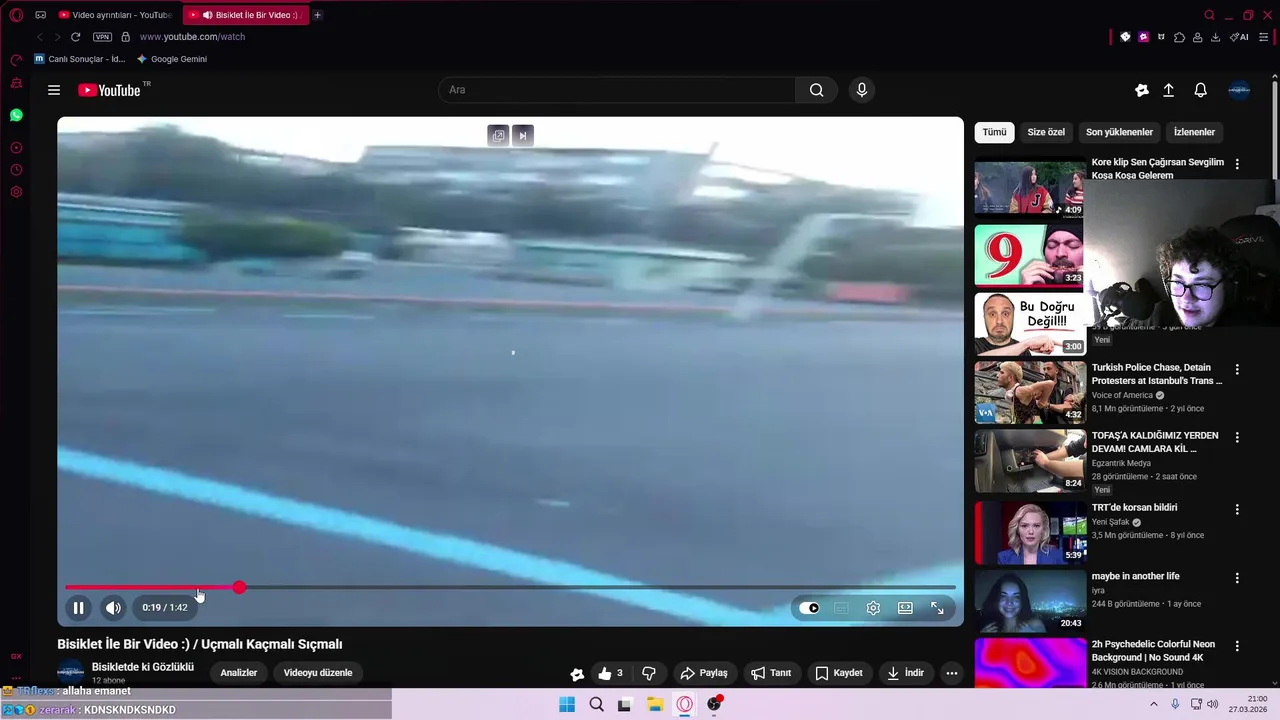Open the Google Gemini bookmark
The width and height of the screenshot is (1280, 720).
pyautogui.click(x=172, y=59)
